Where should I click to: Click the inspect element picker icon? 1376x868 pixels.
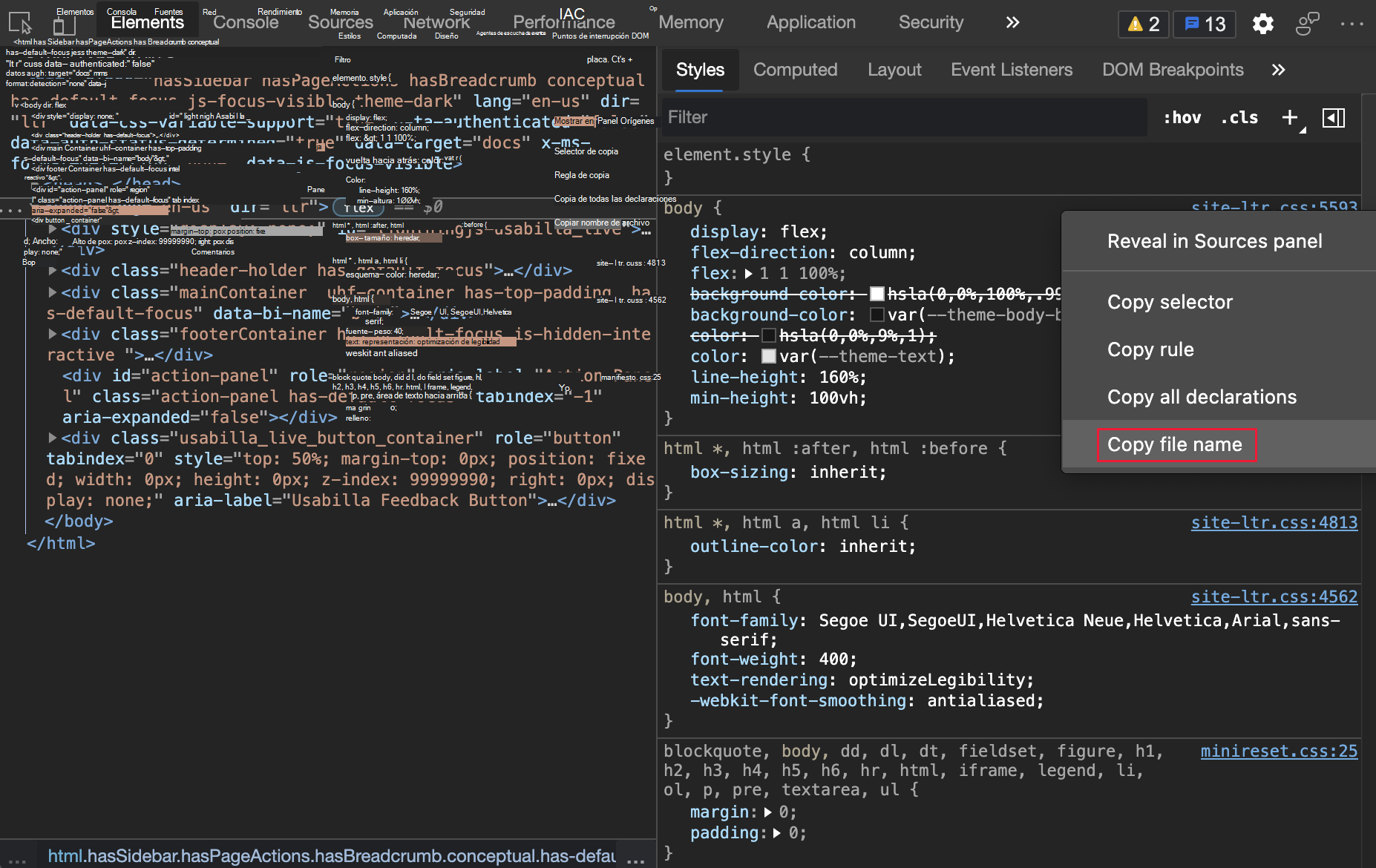[x=20, y=24]
